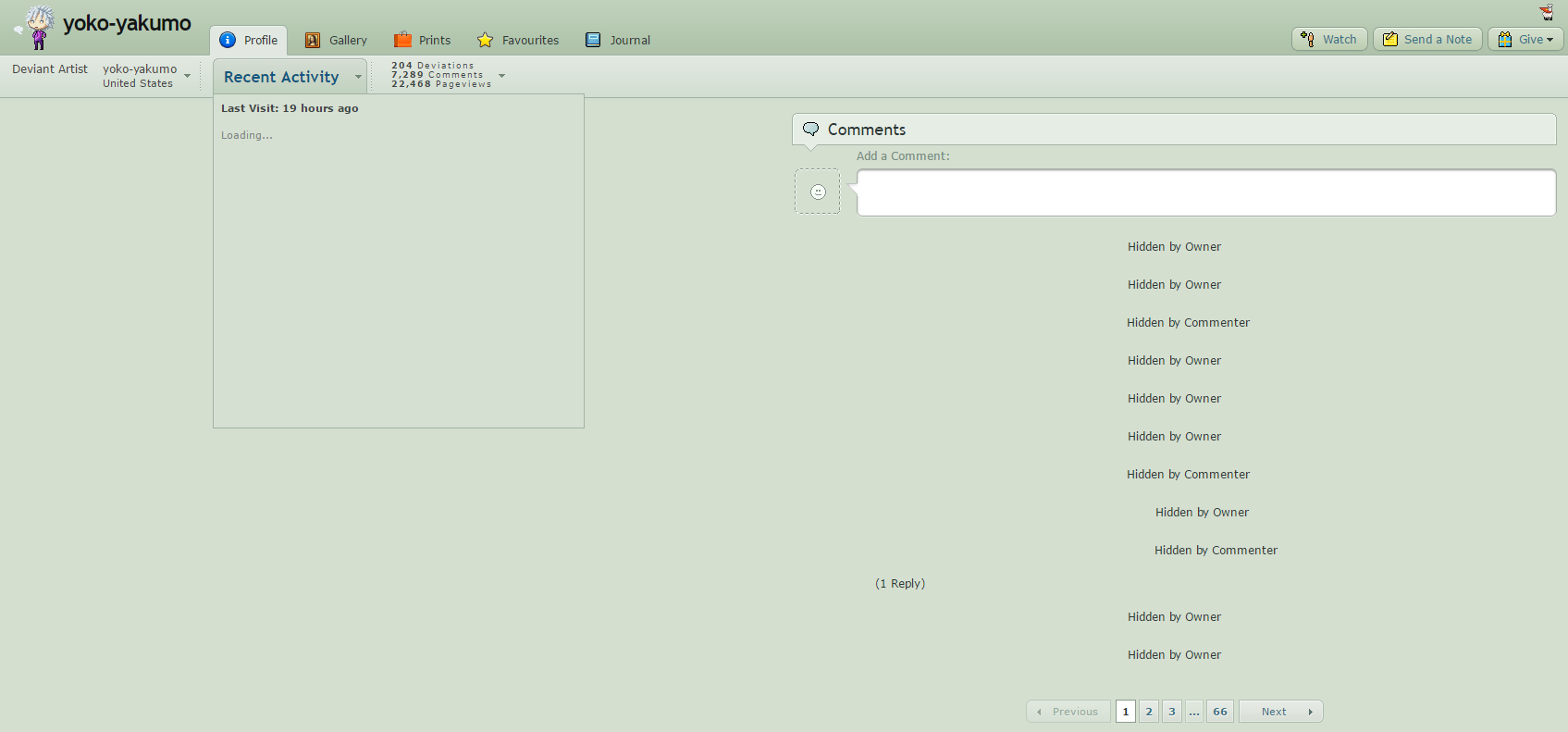Click the "Deviant Artist" label
This screenshot has height=732, width=1568.
pos(50,68)
